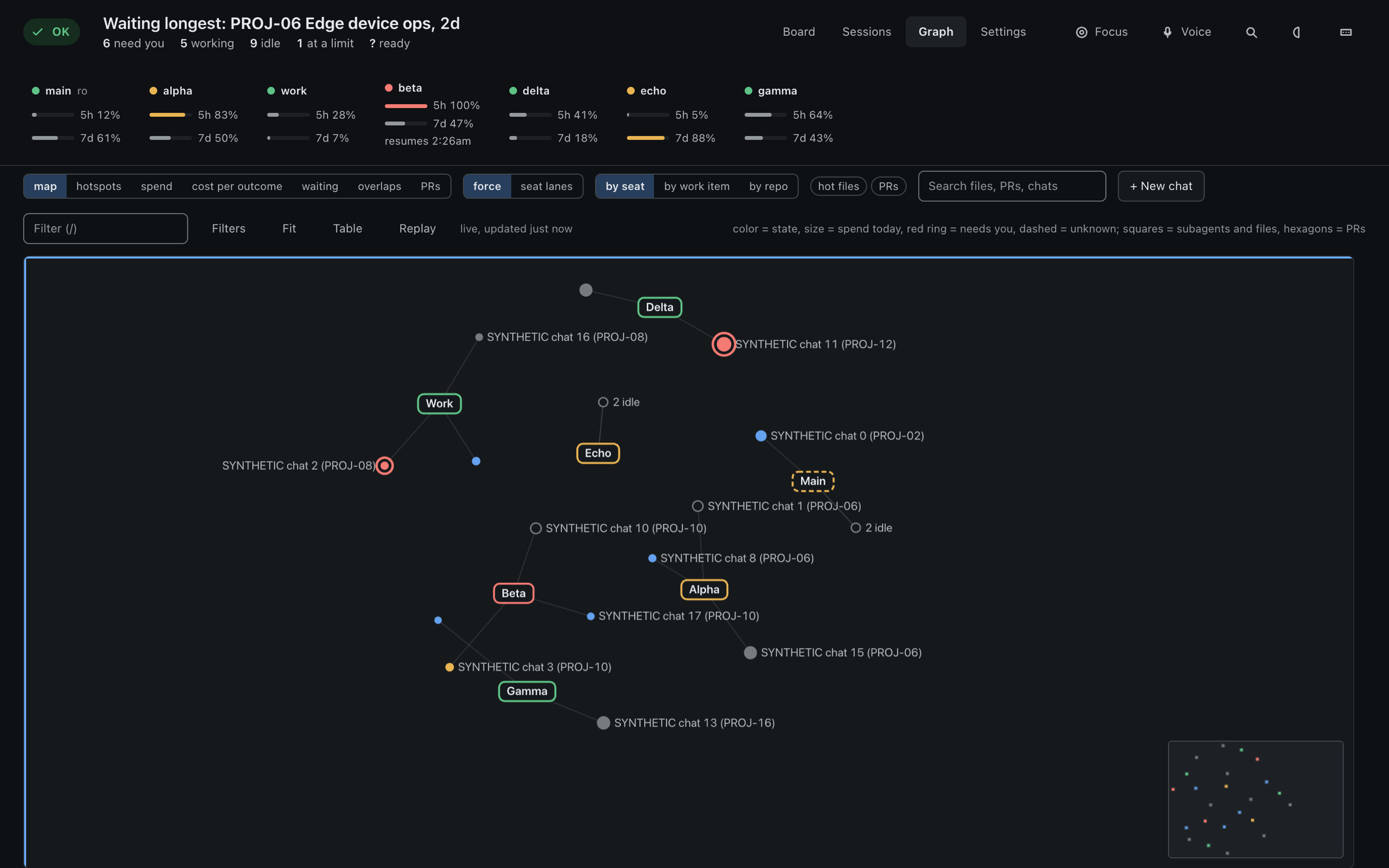Focus Search files, PRs, chats field
The width and height of the screenshot is (1389, 868).
1012,186
